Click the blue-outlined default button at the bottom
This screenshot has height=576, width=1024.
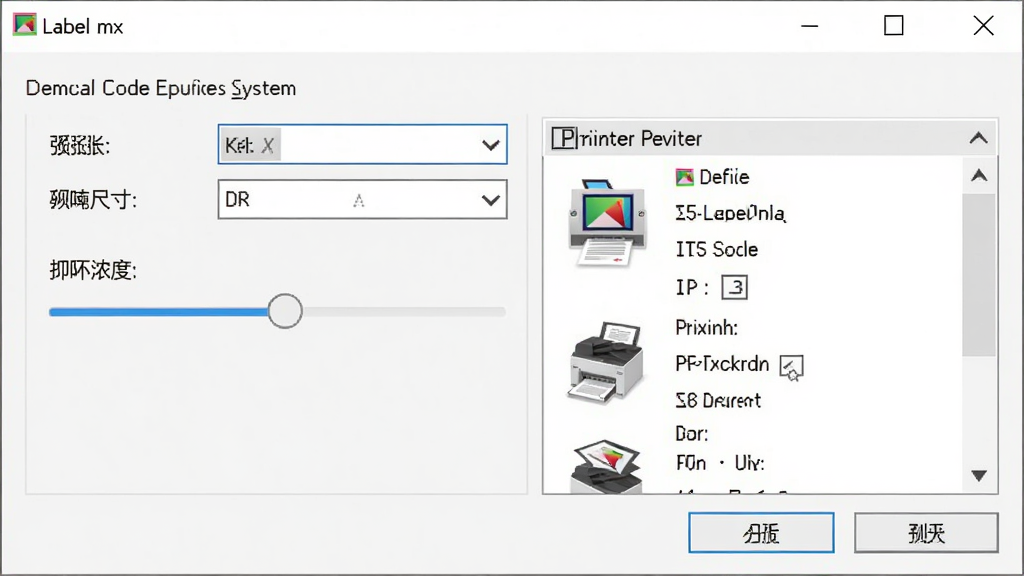[761, 533]
